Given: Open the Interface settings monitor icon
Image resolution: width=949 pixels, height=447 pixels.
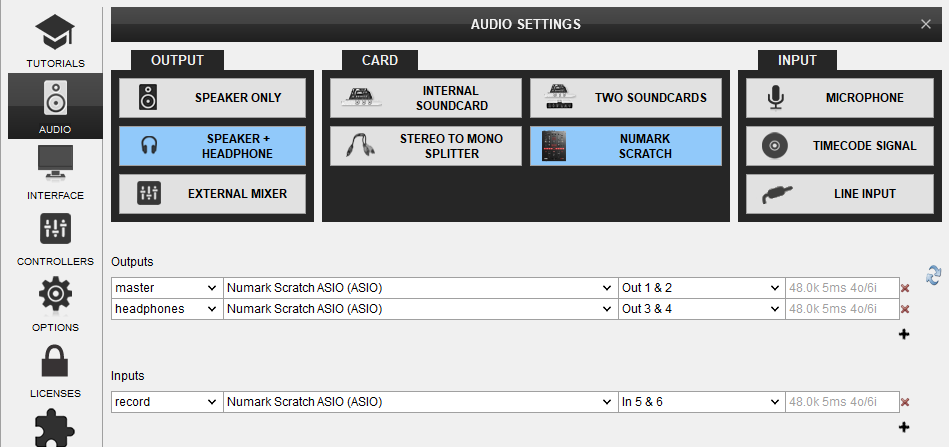Looking at the screenshot, I should click(55, 170).
